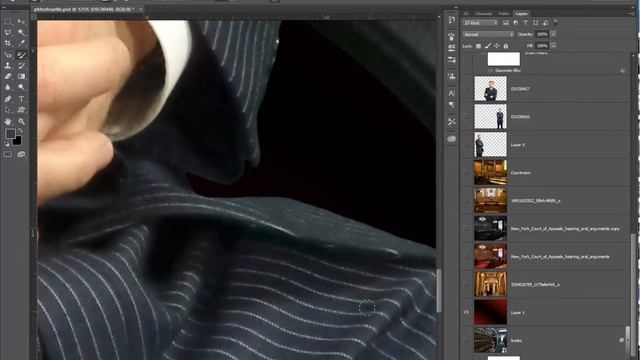Image resolution: width=640 pixels, height=360 pixels.
Task: Reset default foreground and background colors
Action: point(7,144)
